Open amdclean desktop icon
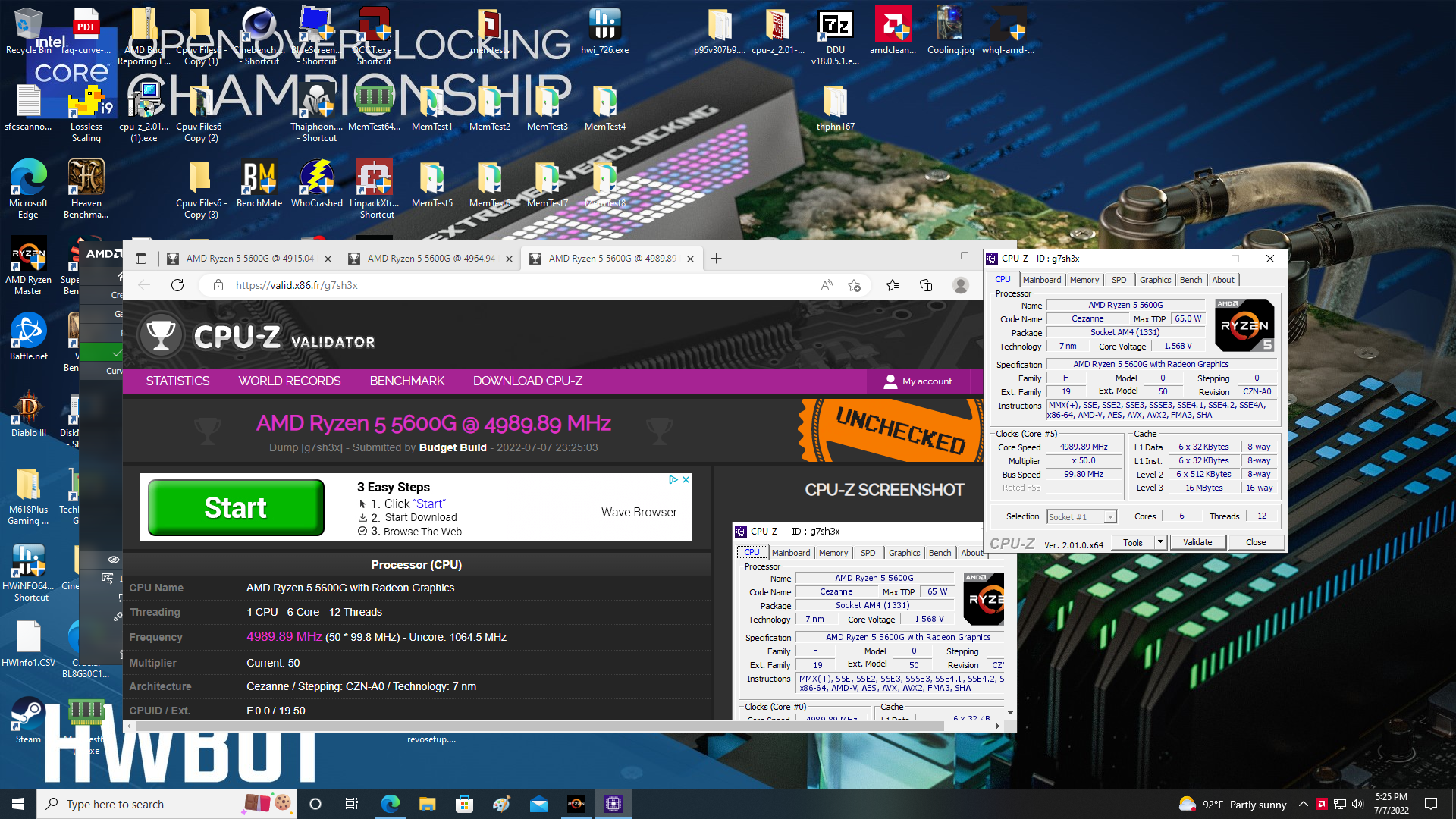The height and width of the screenshot is (819, 1456). point(893,31)
